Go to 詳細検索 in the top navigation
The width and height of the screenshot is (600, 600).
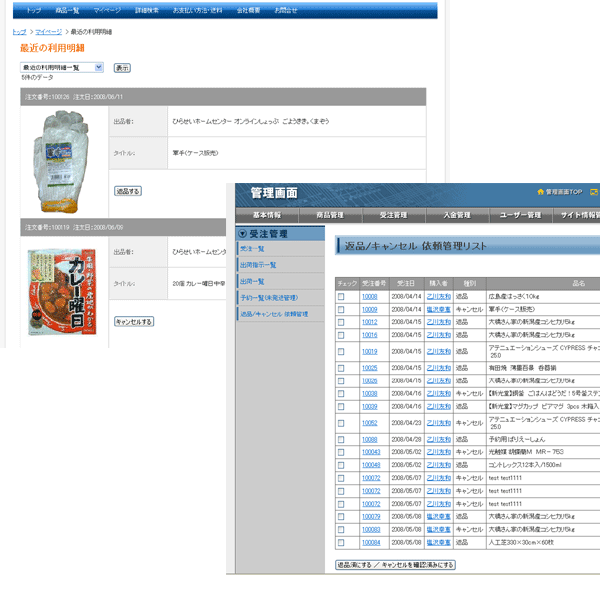[147, 10]
